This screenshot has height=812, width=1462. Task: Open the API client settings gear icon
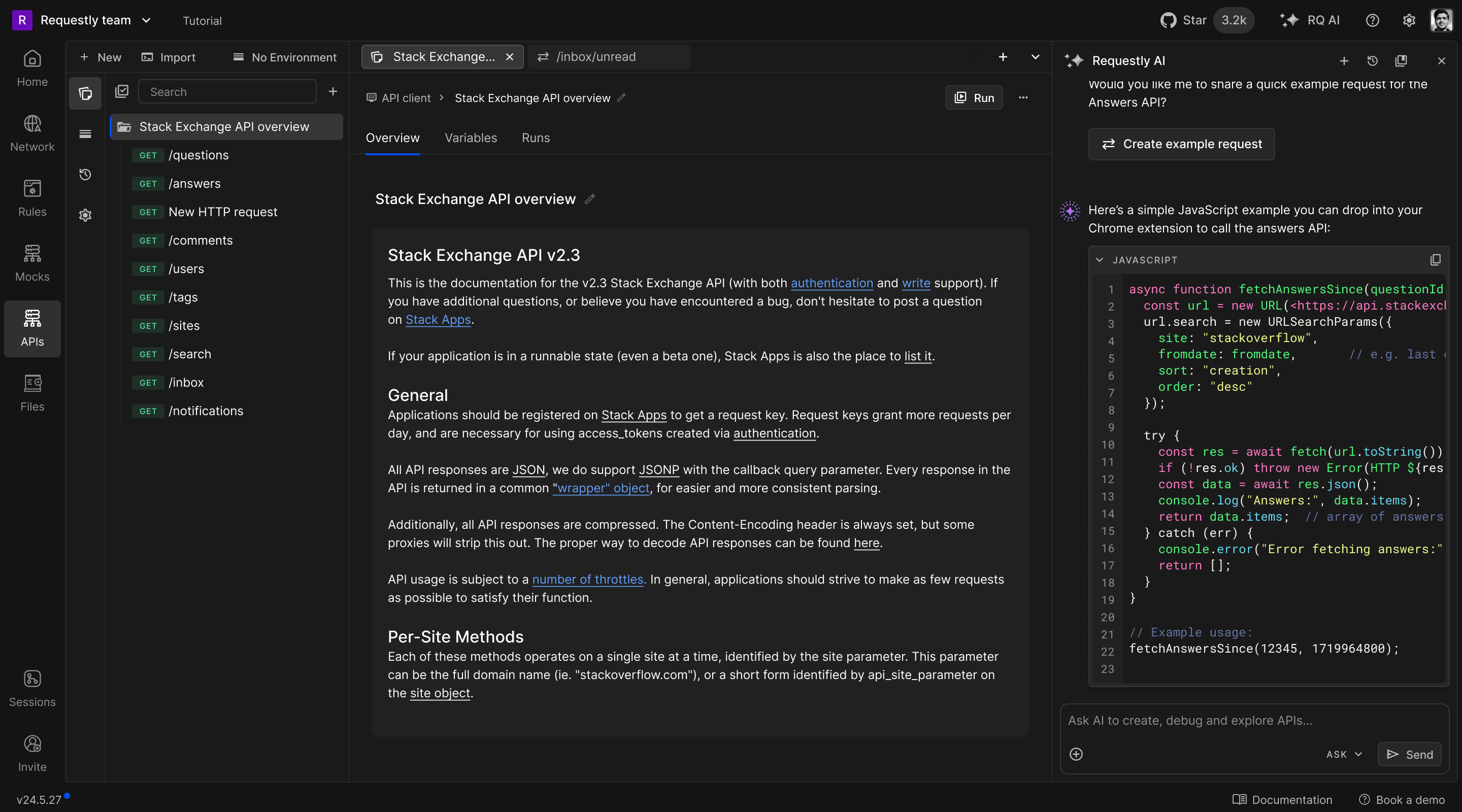[x=85, y=215]
